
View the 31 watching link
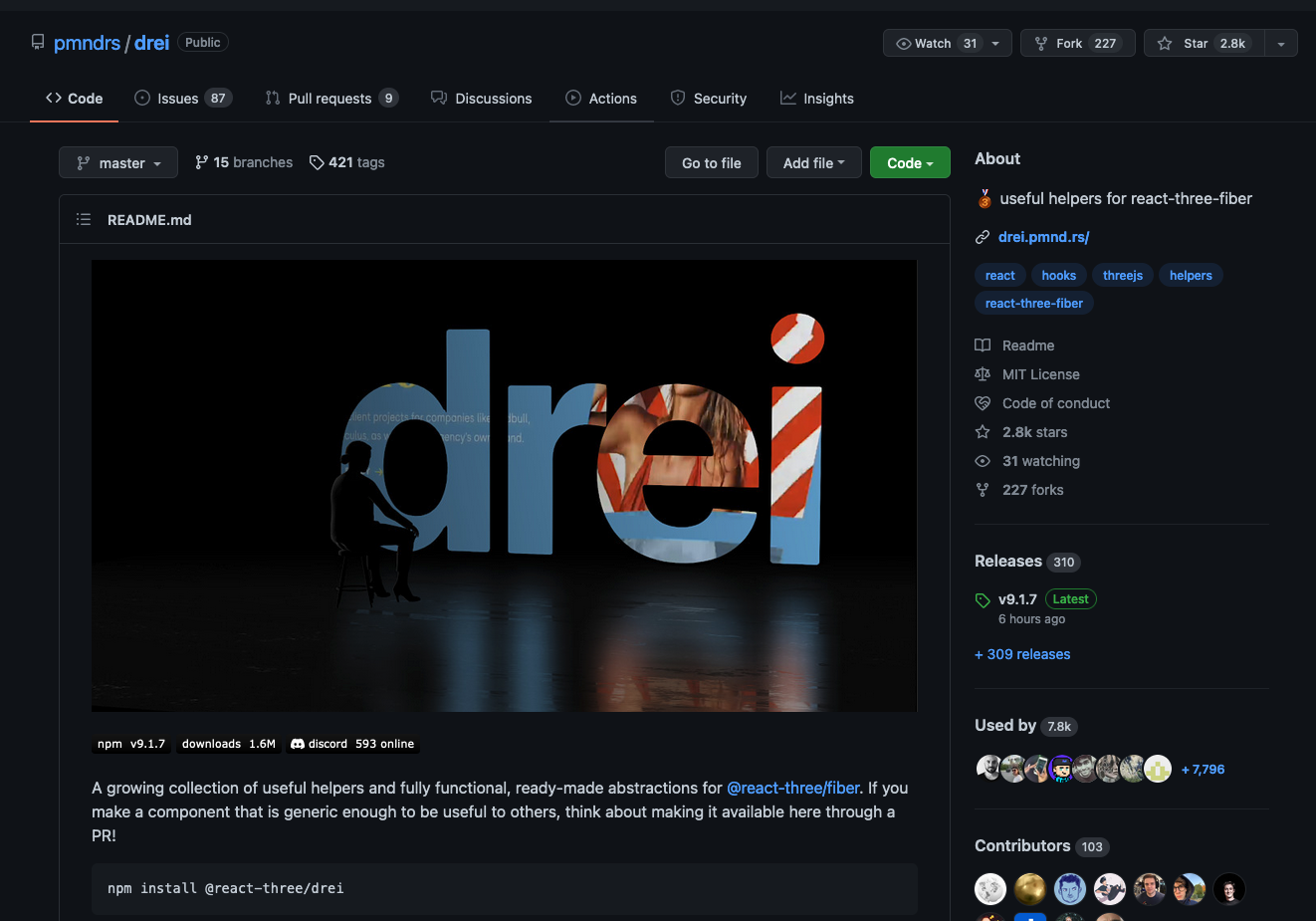1041,461
